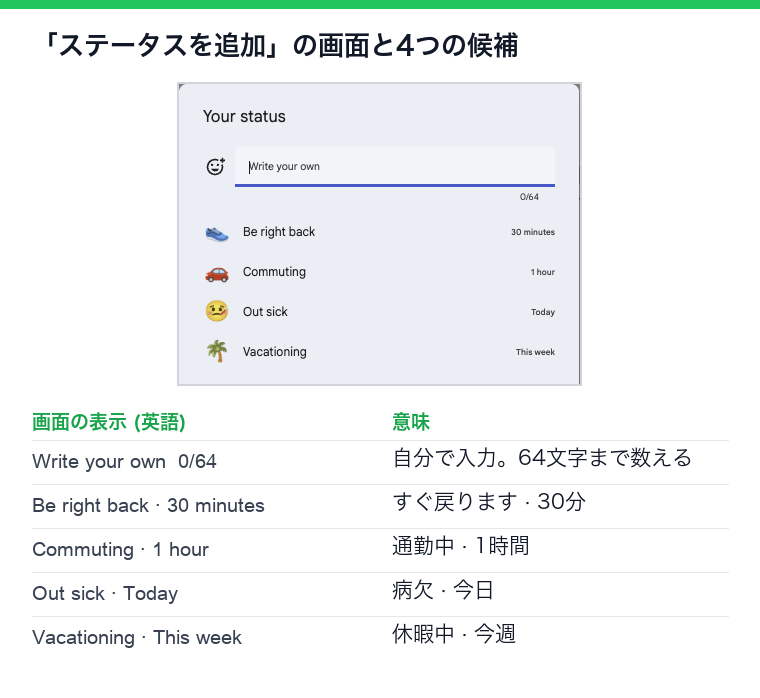The height and width of the screenshot is (698, 760).
Task: Click the "30 minutes" duration label
Action: tap(533, 232)
